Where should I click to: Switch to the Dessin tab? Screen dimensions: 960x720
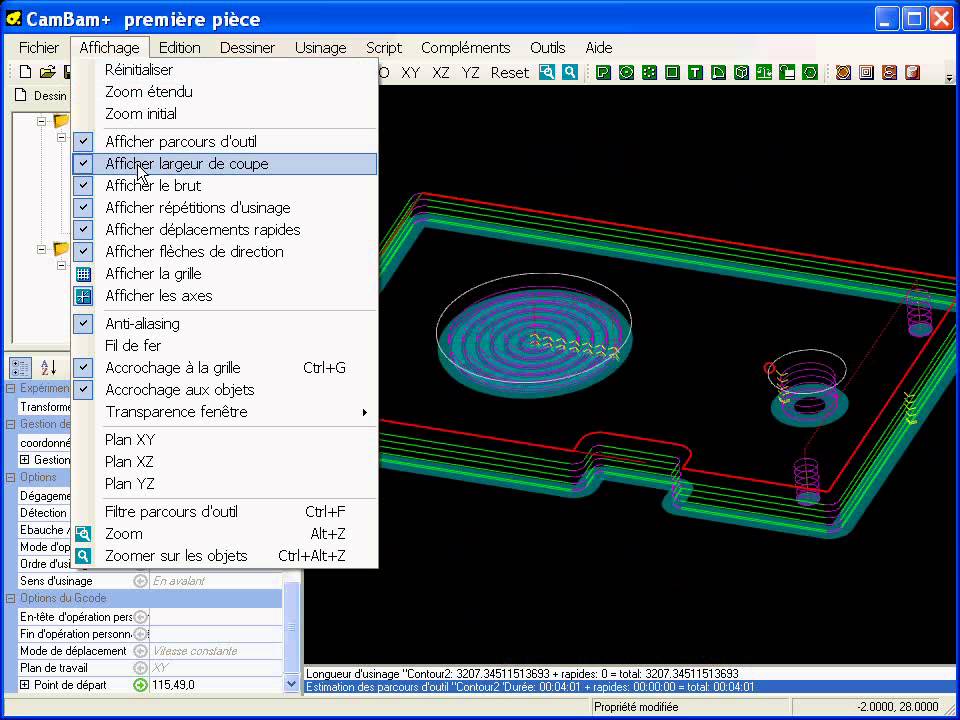(42, 96)
